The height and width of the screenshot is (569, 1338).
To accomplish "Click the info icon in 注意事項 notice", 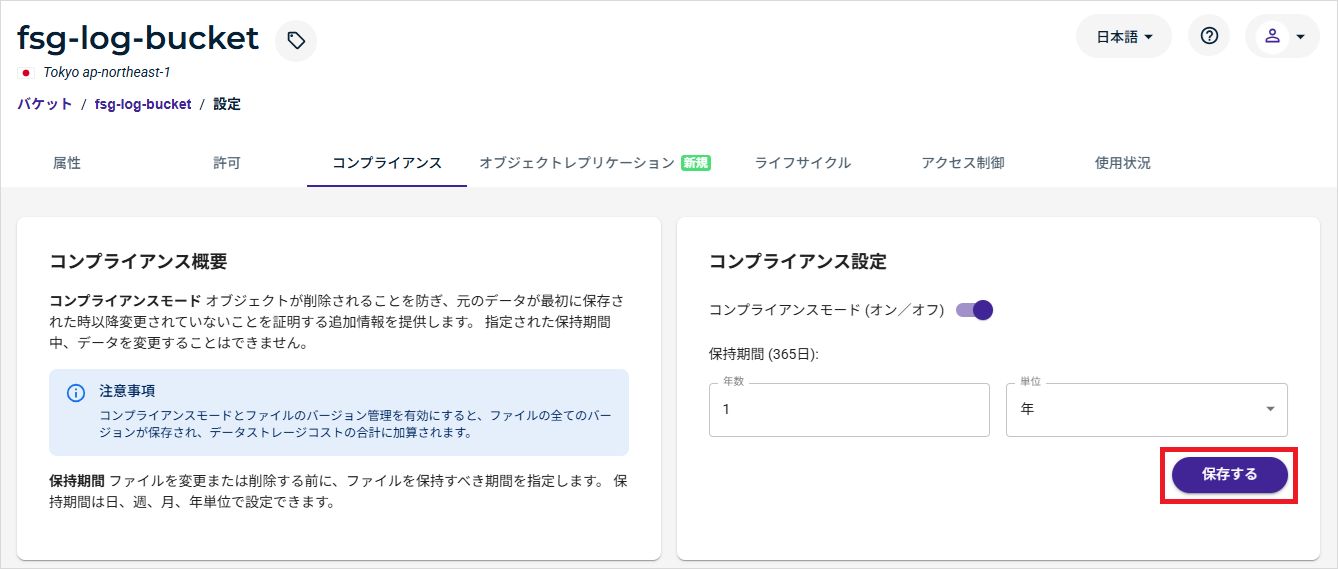I will point(76,393).
